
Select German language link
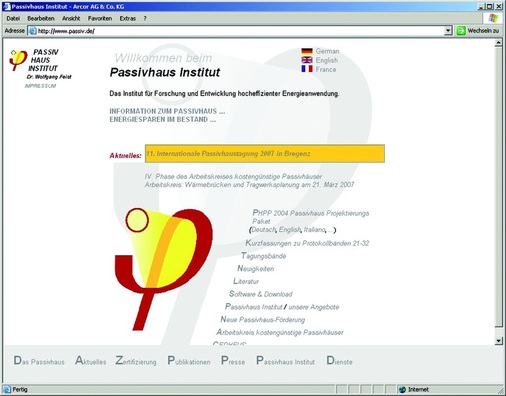[x=327, y=51]
